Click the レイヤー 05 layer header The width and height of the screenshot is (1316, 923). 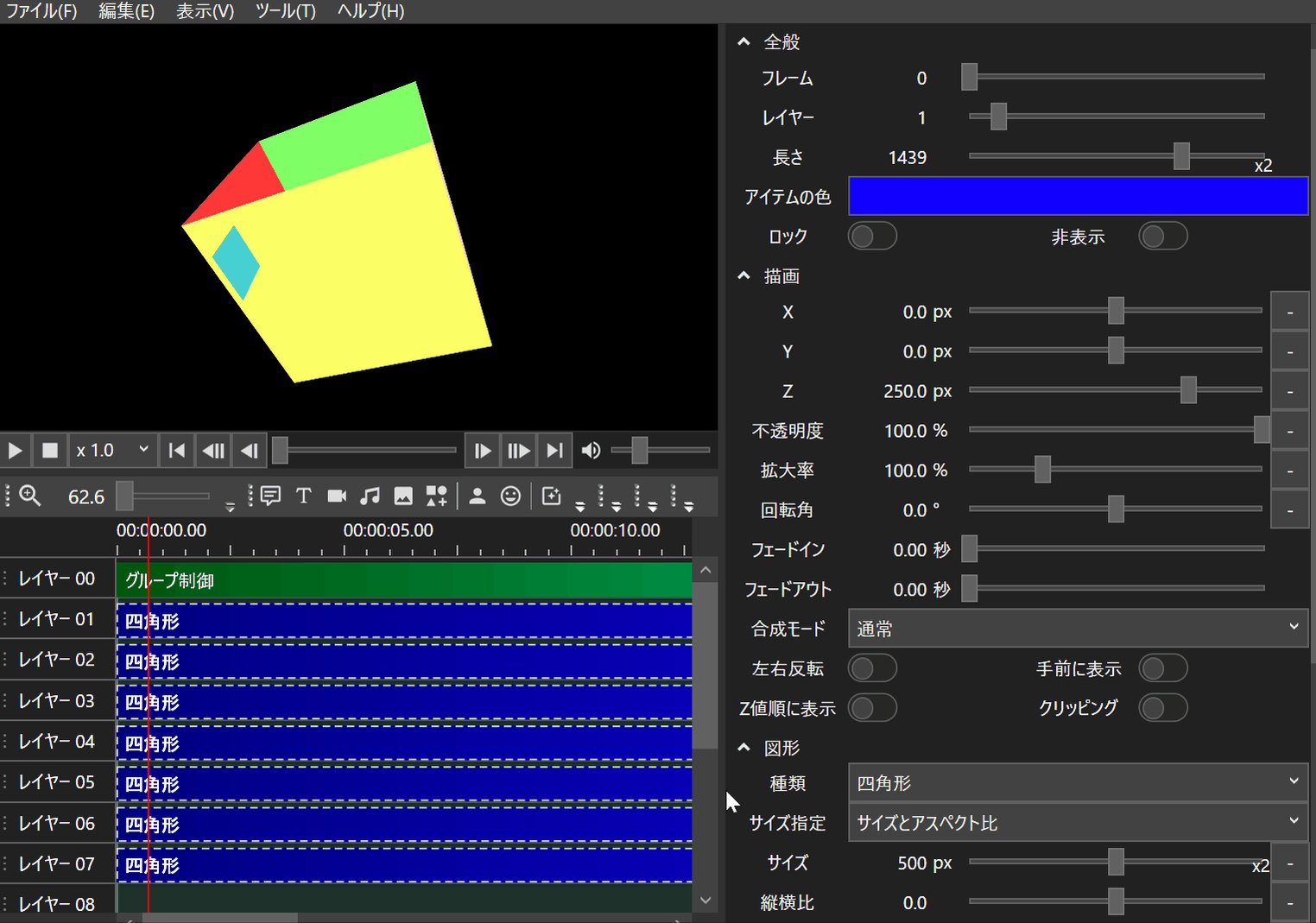click(x=57, y=781)
